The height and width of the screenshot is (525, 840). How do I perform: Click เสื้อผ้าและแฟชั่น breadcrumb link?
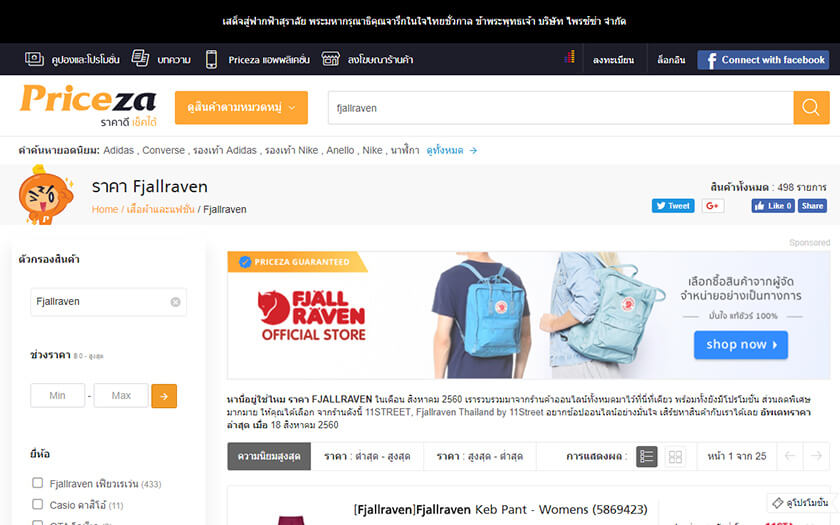click(x=160, y=209)
